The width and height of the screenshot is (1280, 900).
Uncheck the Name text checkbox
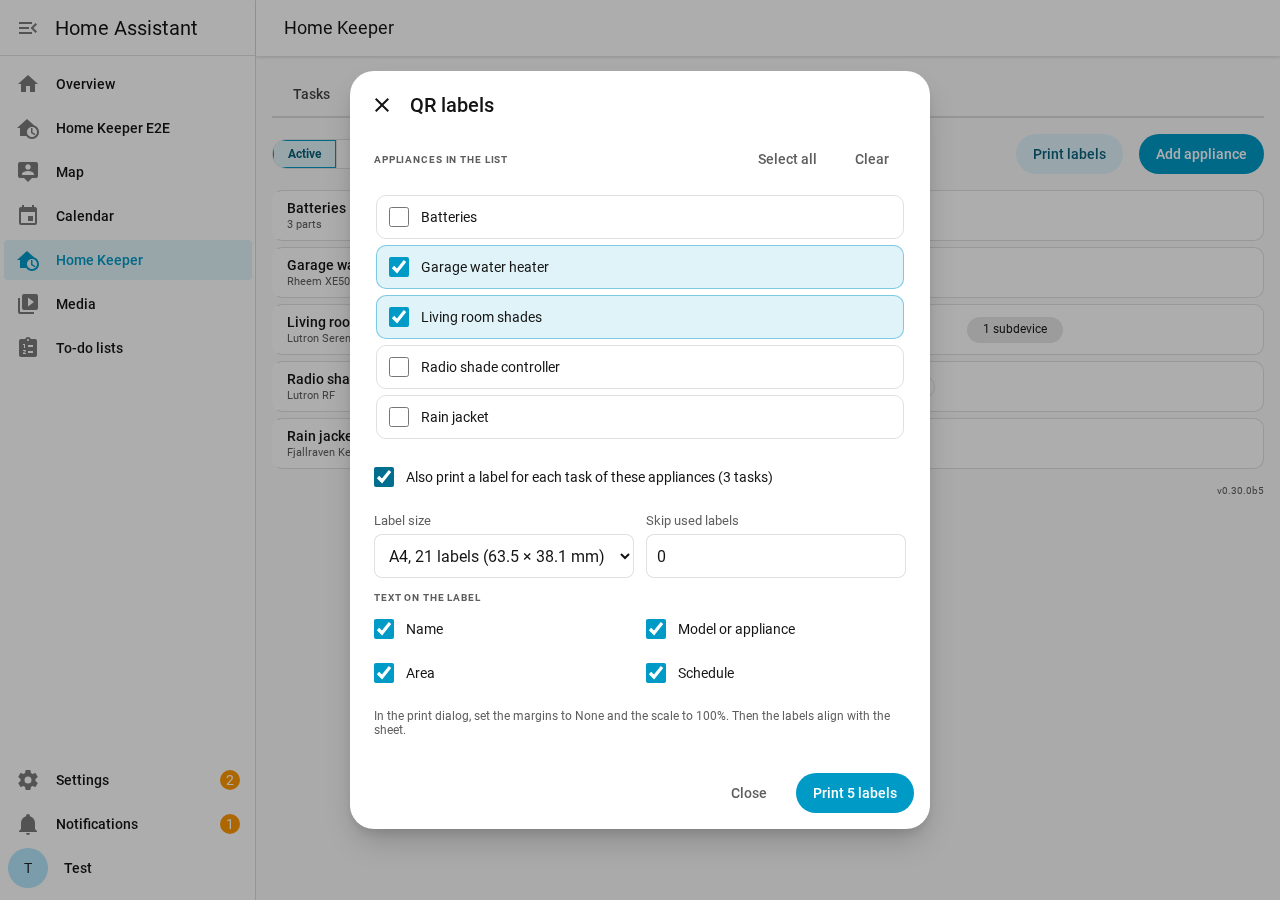click(384, 629)
